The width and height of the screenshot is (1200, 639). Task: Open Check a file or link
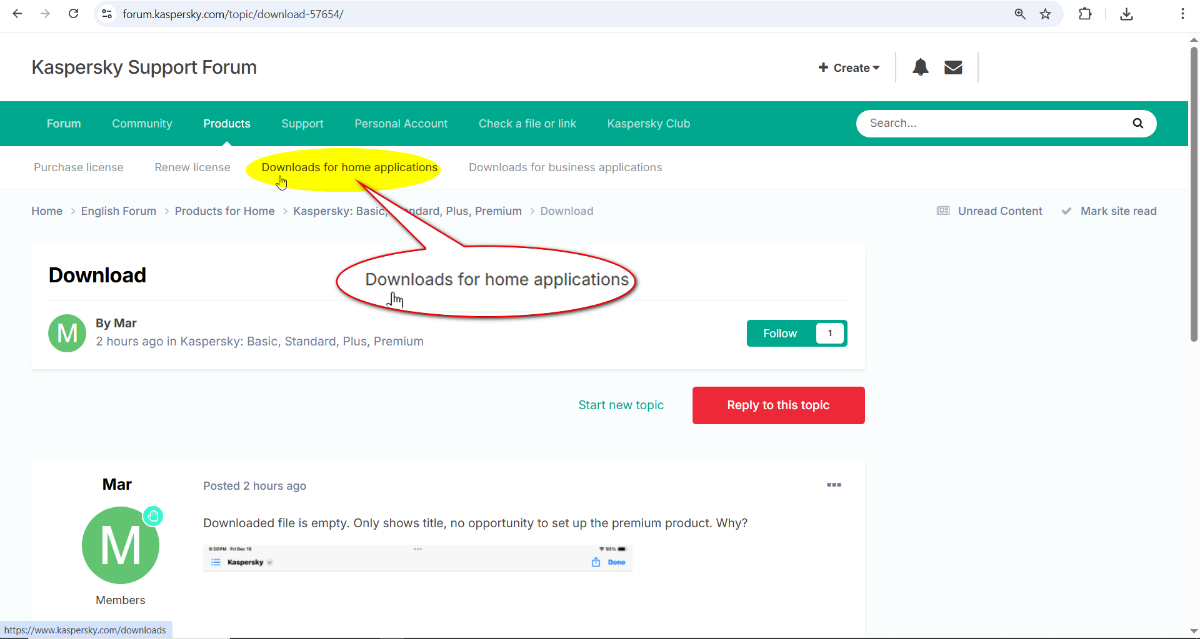click(x=527, y=123)
